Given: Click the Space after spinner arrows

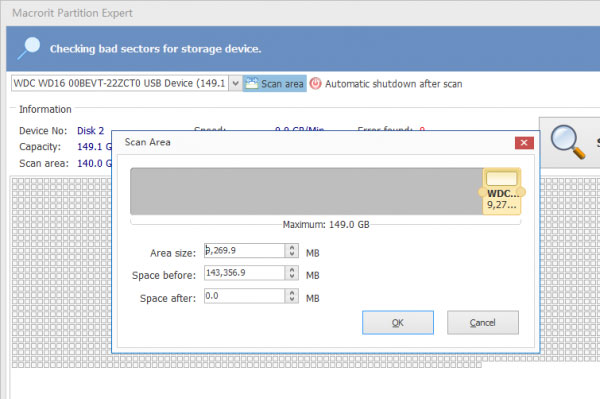Looking at the screenshot, I should click(292, 296).
